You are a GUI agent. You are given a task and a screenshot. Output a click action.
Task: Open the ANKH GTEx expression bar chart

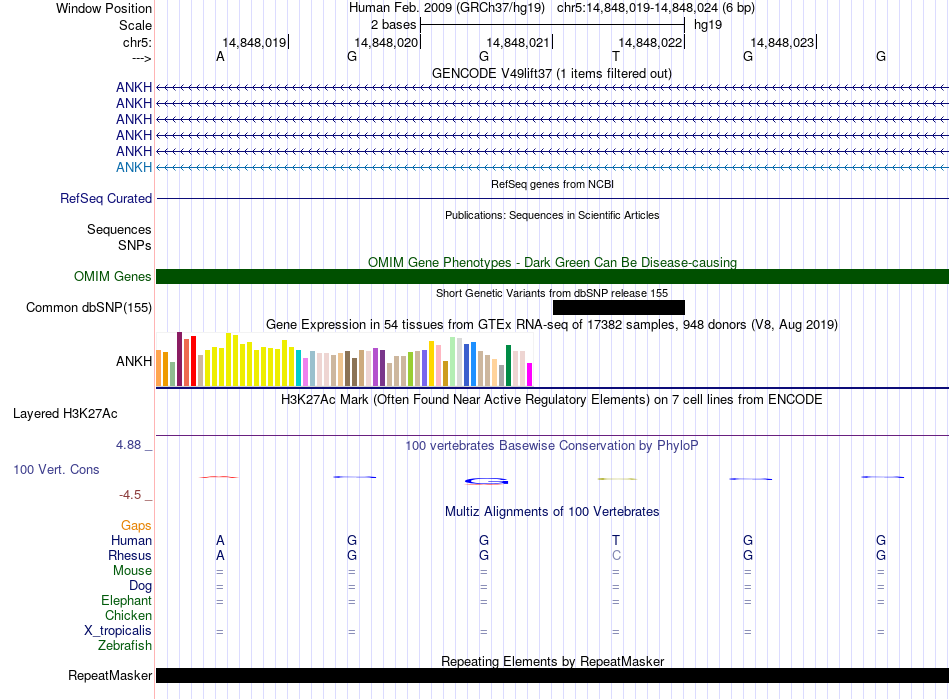point(344,359)
